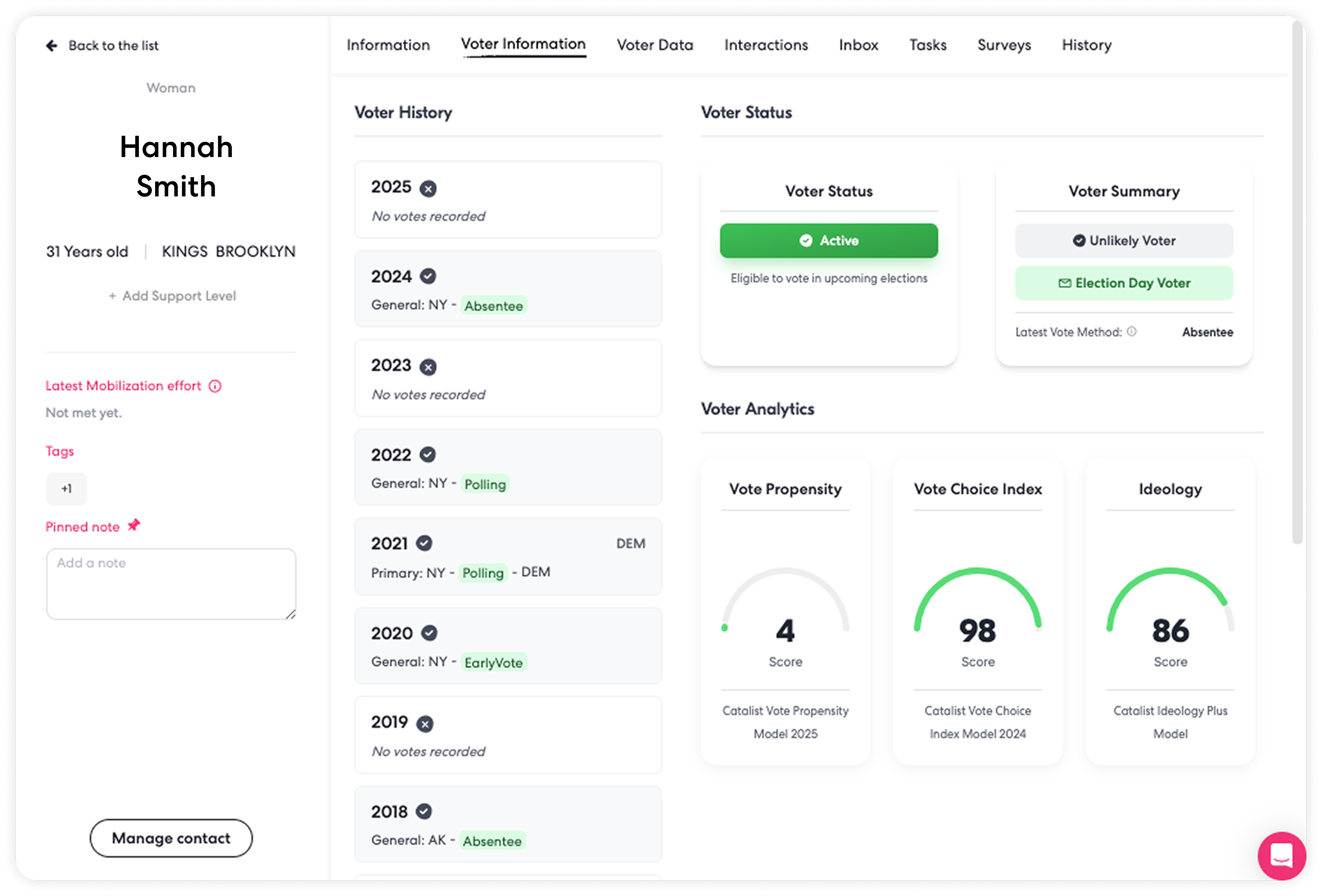1322x896 pixels.
Task: Open the Voter Data tab
Action: click(x=655, y=45)
